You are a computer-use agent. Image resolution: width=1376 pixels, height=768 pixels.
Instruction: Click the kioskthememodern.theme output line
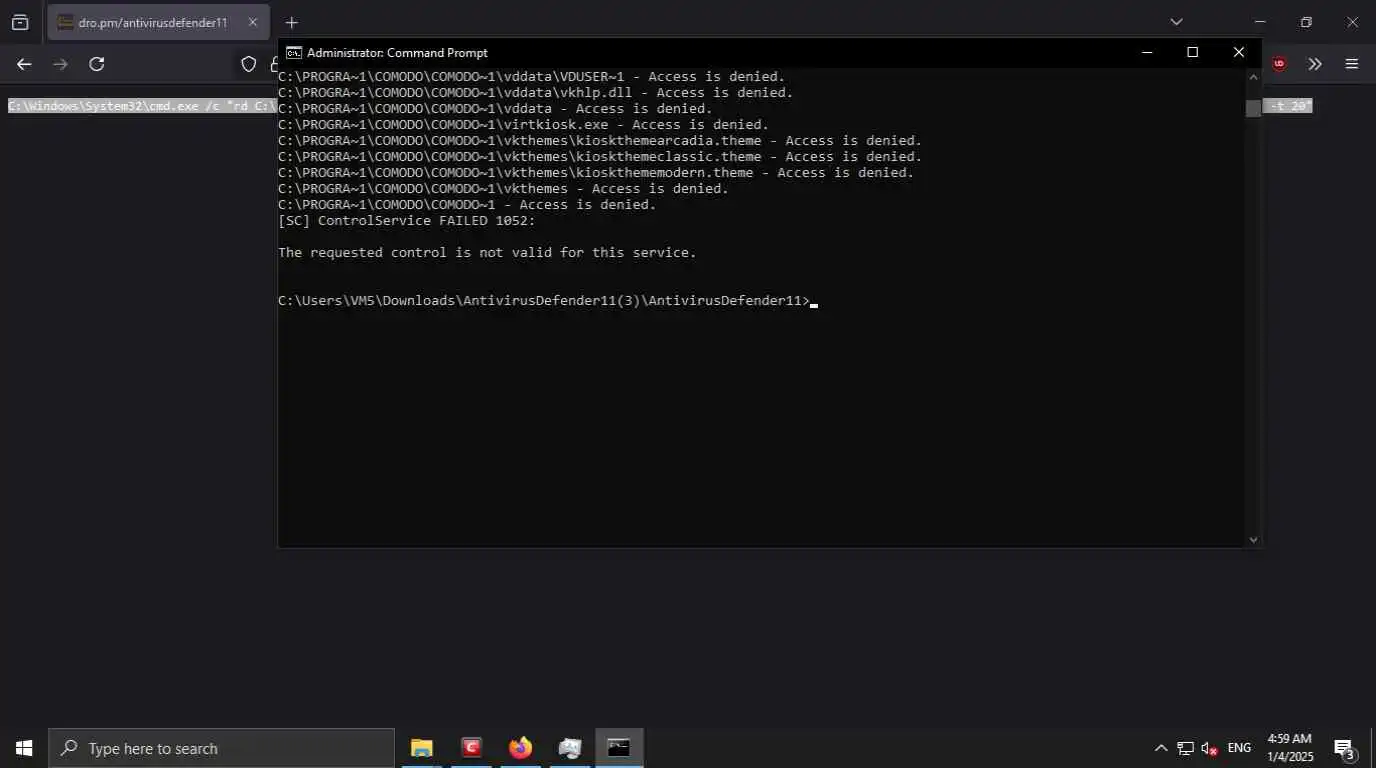(596, 172)
